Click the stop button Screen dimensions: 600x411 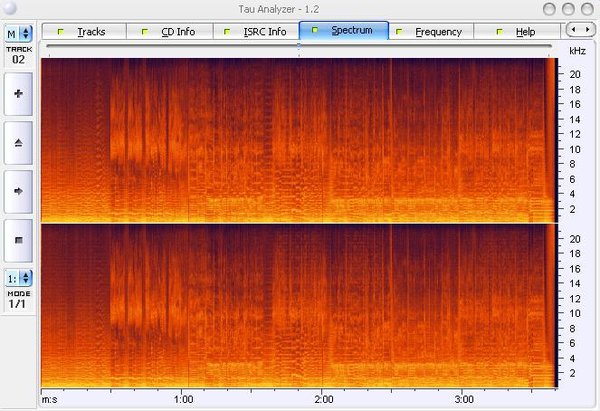coord(18,240)
